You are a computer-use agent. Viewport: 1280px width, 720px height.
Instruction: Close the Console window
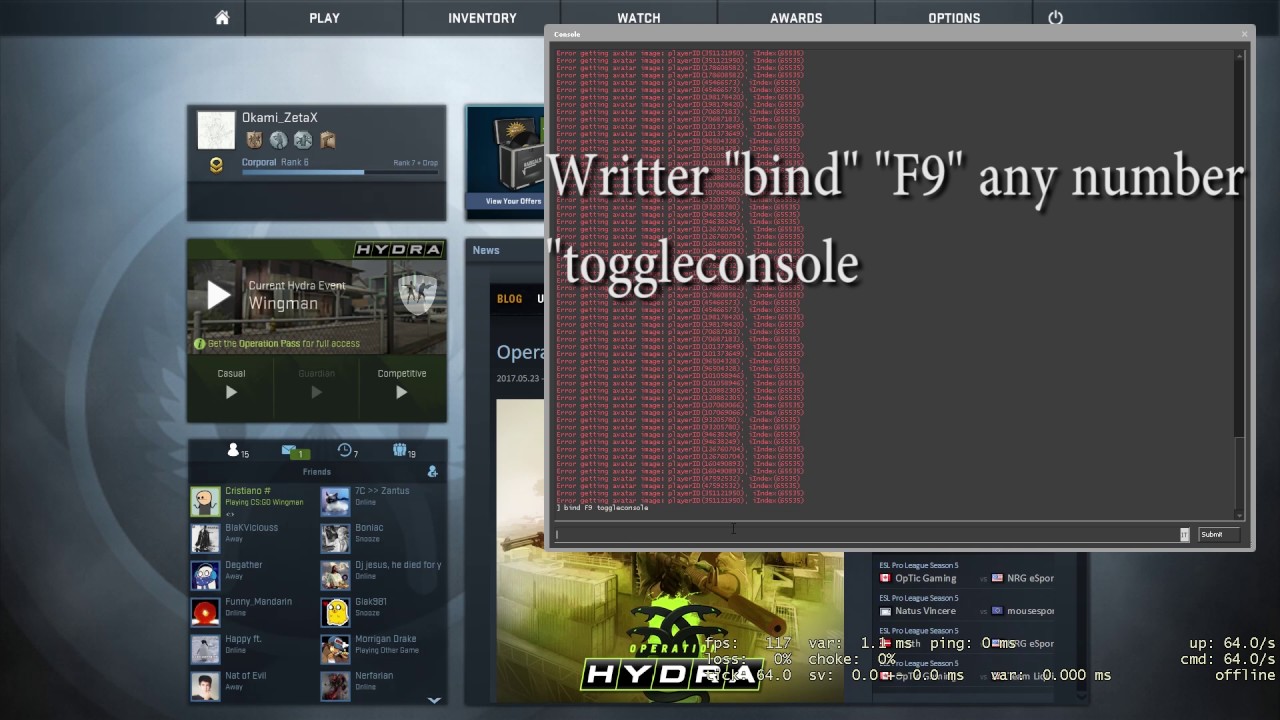[x=1244, y=34]
